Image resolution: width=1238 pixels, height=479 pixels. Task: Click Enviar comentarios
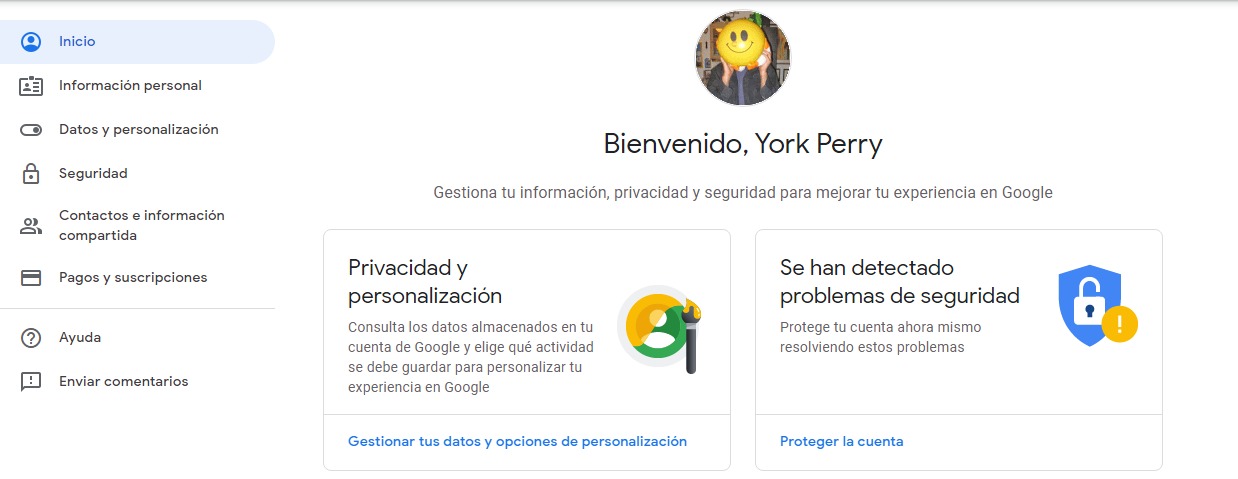tap(137, 382)
